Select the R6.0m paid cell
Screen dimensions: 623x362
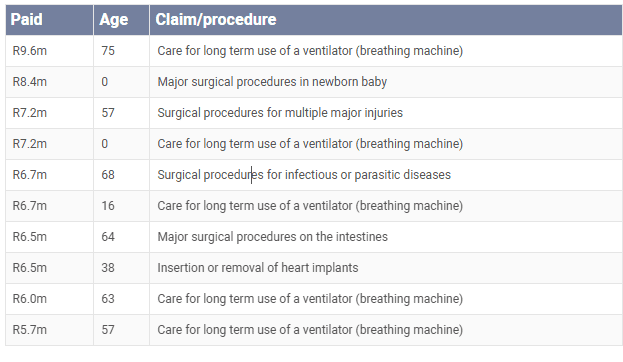pos(50,299)
